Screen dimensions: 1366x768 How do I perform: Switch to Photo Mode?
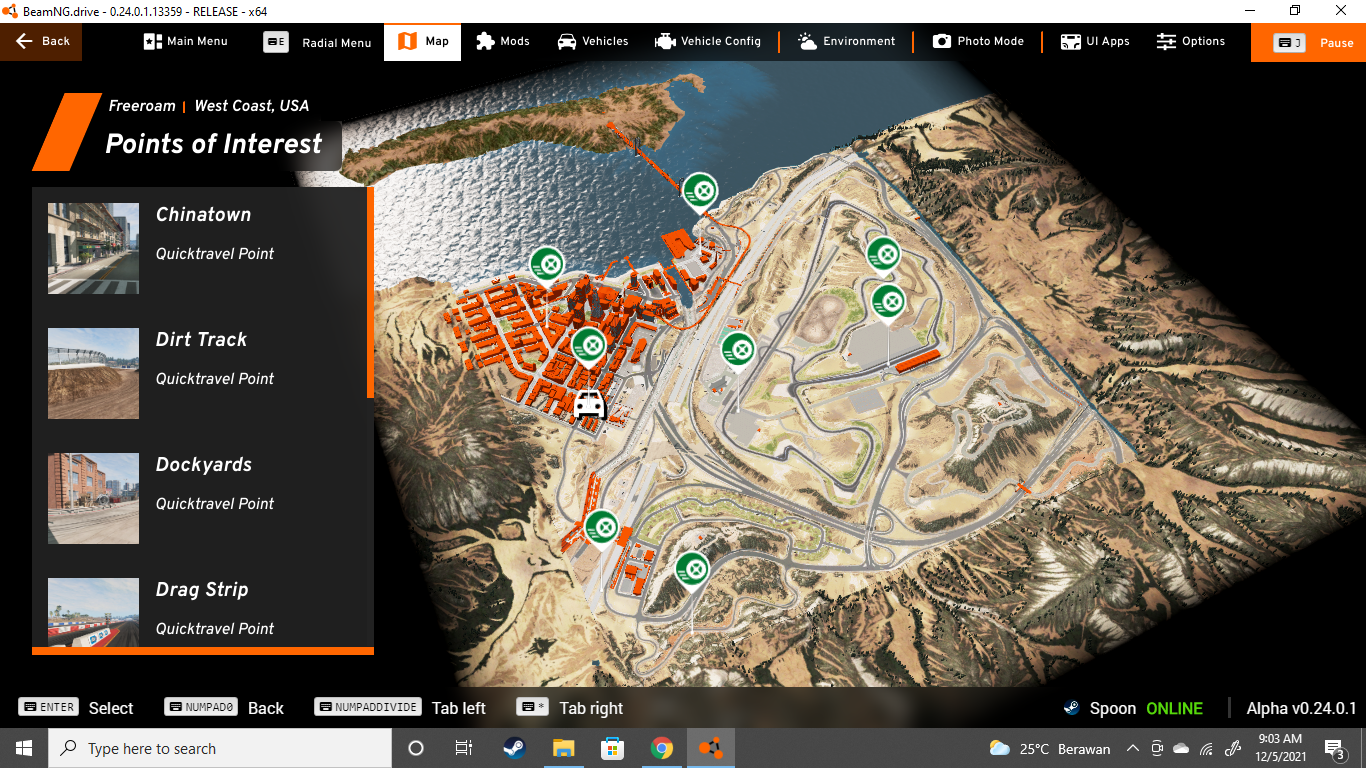(978, 41)
